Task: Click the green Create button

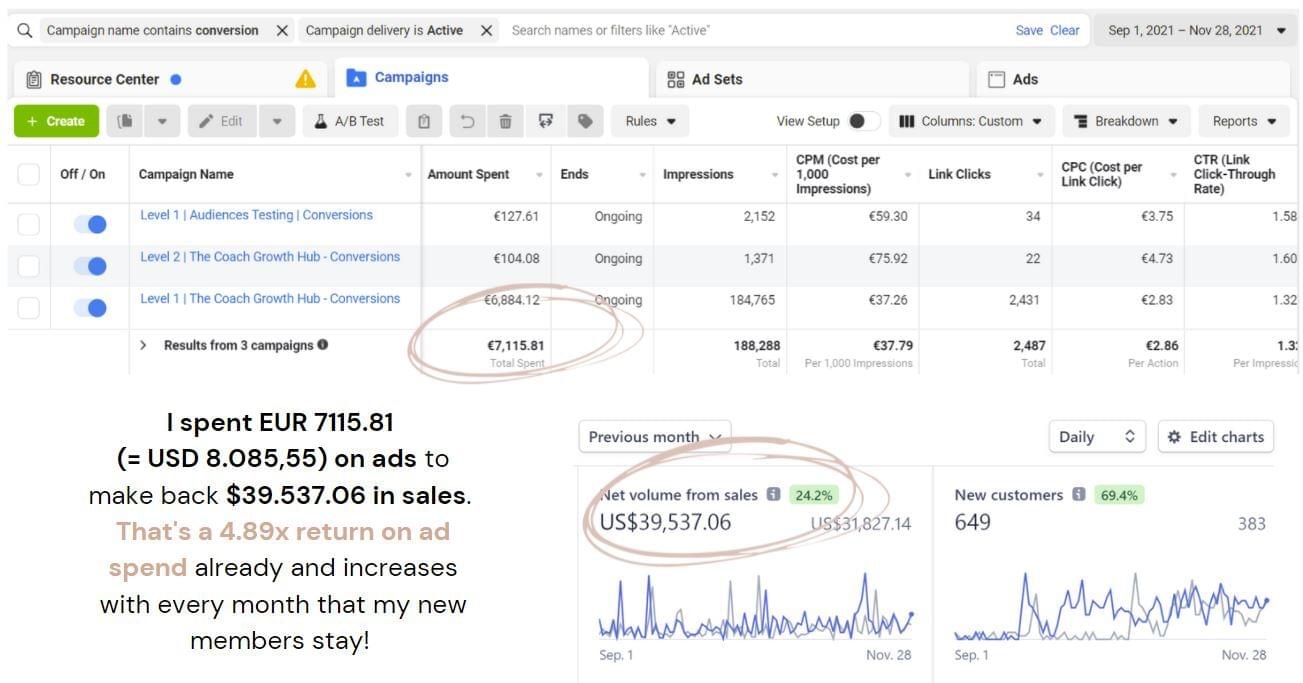Action: 56,121
